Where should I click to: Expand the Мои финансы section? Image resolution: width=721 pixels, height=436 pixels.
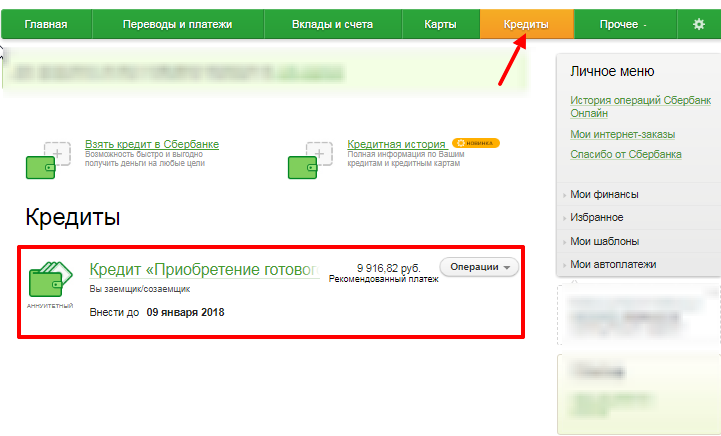(x=604, y=195)
